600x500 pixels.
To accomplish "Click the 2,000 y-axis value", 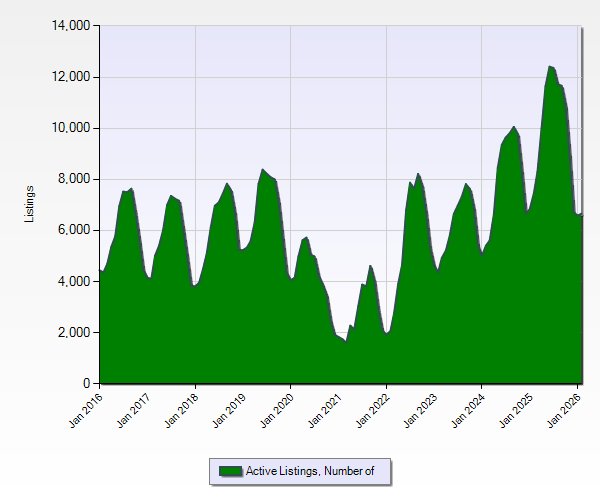I will (x=73, y=333).
